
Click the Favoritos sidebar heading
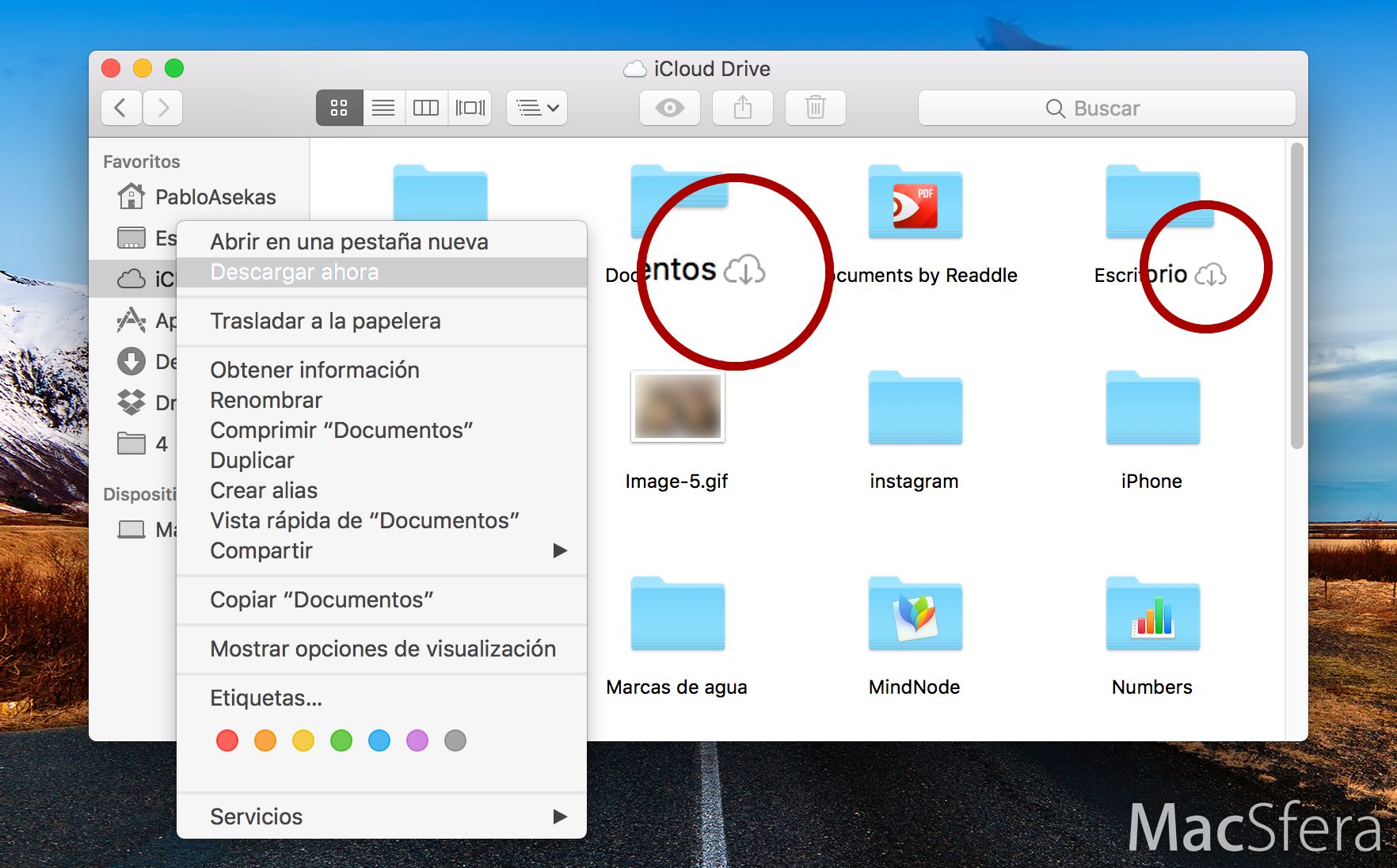142,162
